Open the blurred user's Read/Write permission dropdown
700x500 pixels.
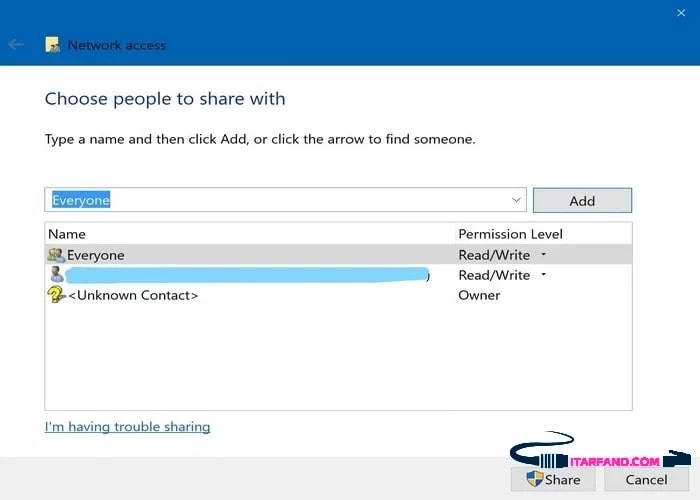coord(543,275)
